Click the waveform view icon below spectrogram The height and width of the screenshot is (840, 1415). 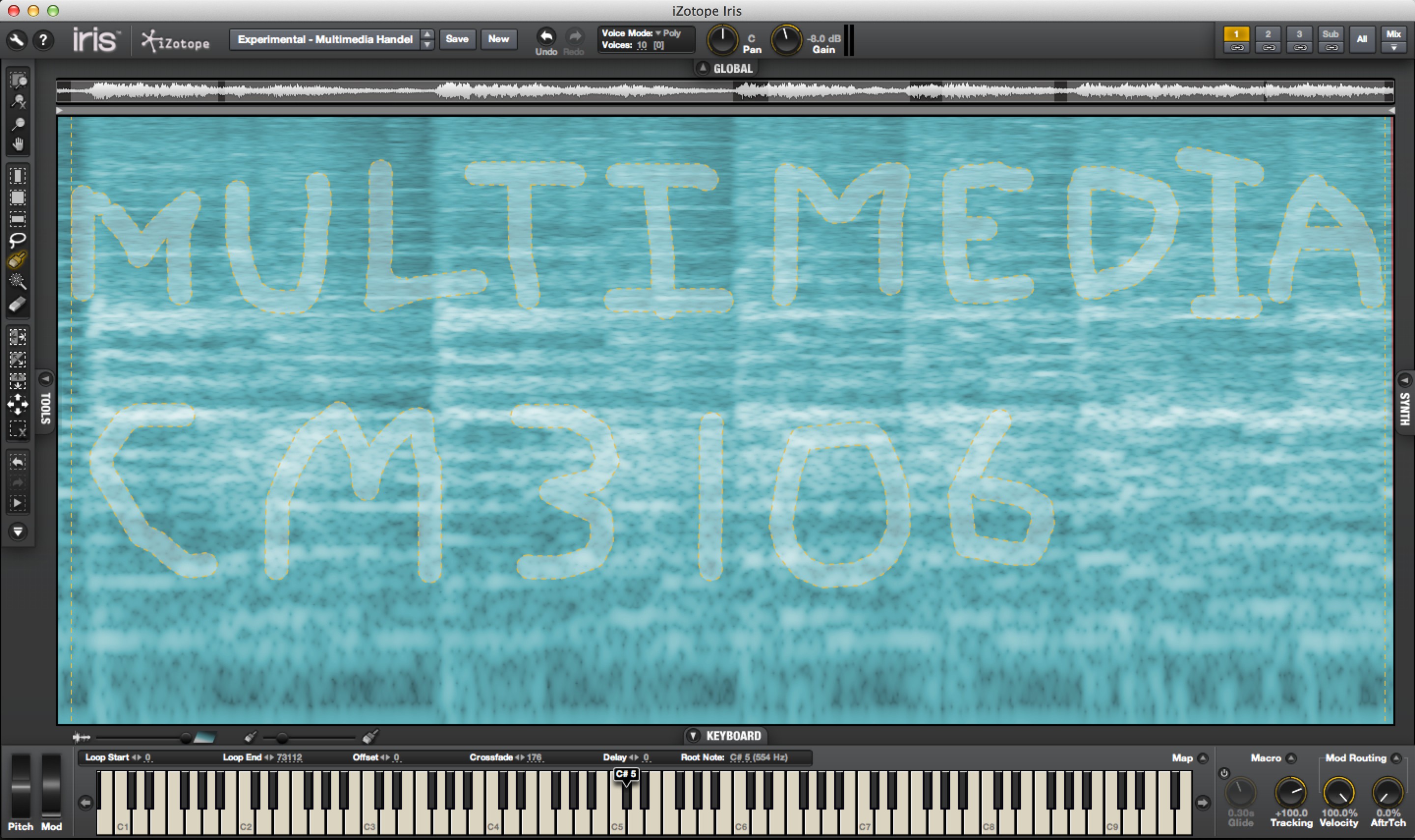coord(82,737)
